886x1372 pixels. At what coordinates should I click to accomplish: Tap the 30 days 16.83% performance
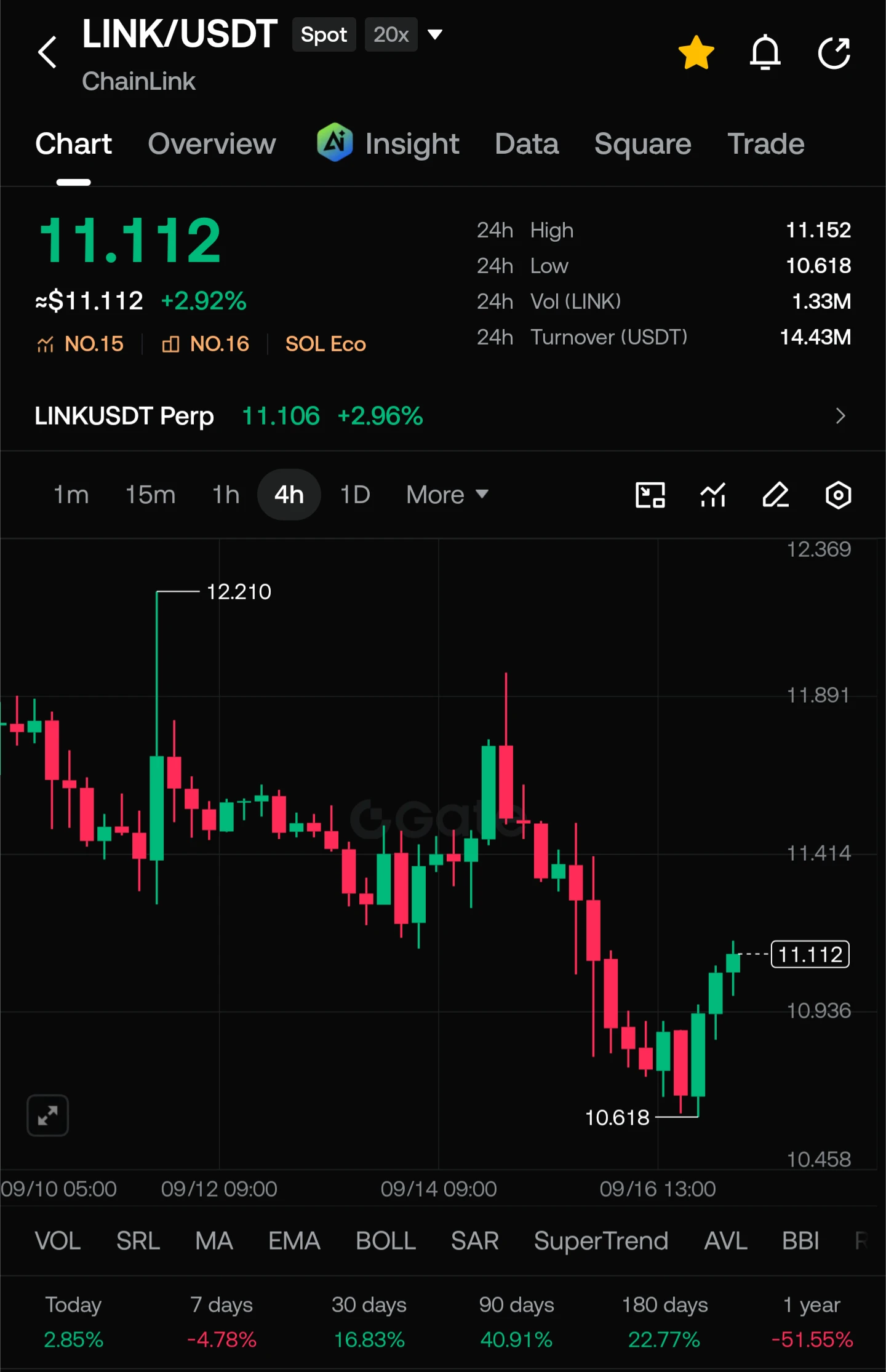pos(369,1322)
